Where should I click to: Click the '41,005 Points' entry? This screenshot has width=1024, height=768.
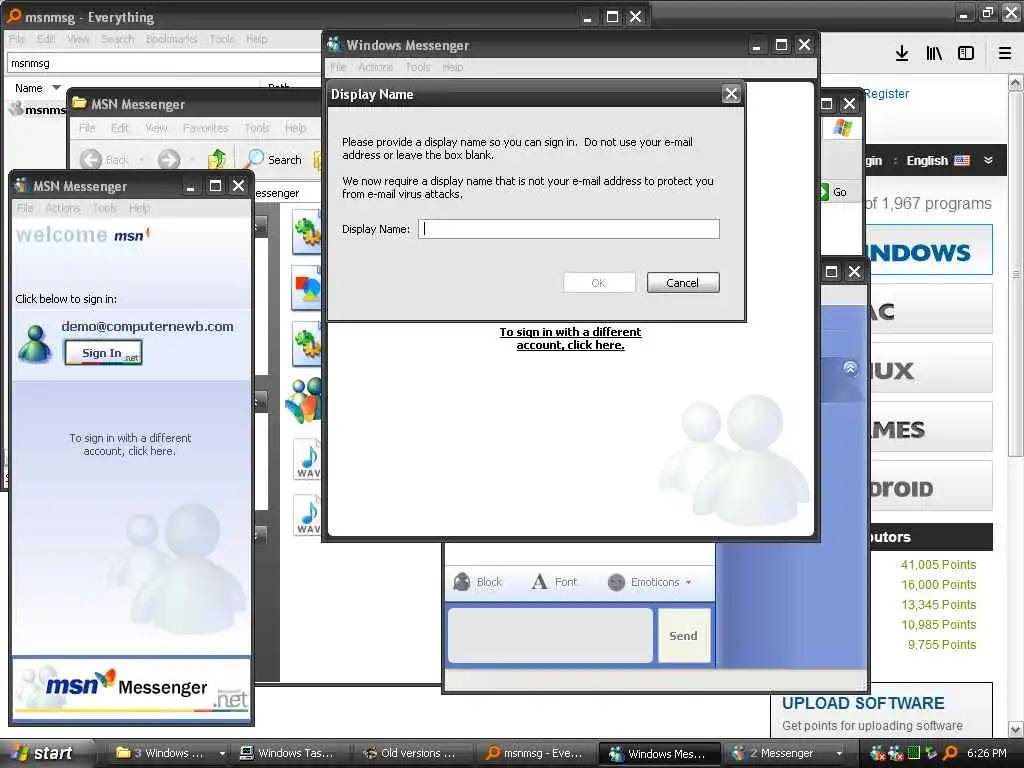click(x=938, y=565)
